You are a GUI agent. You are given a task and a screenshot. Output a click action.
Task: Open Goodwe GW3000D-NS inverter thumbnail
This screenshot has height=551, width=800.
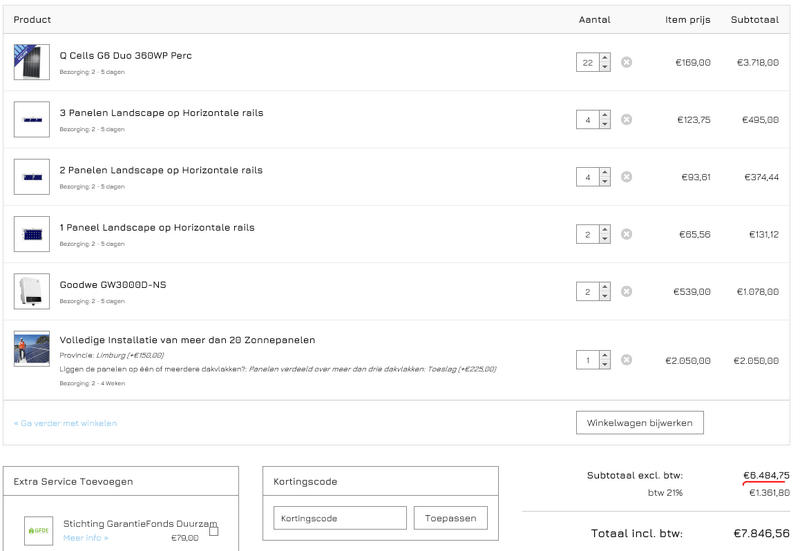point(32,291)
